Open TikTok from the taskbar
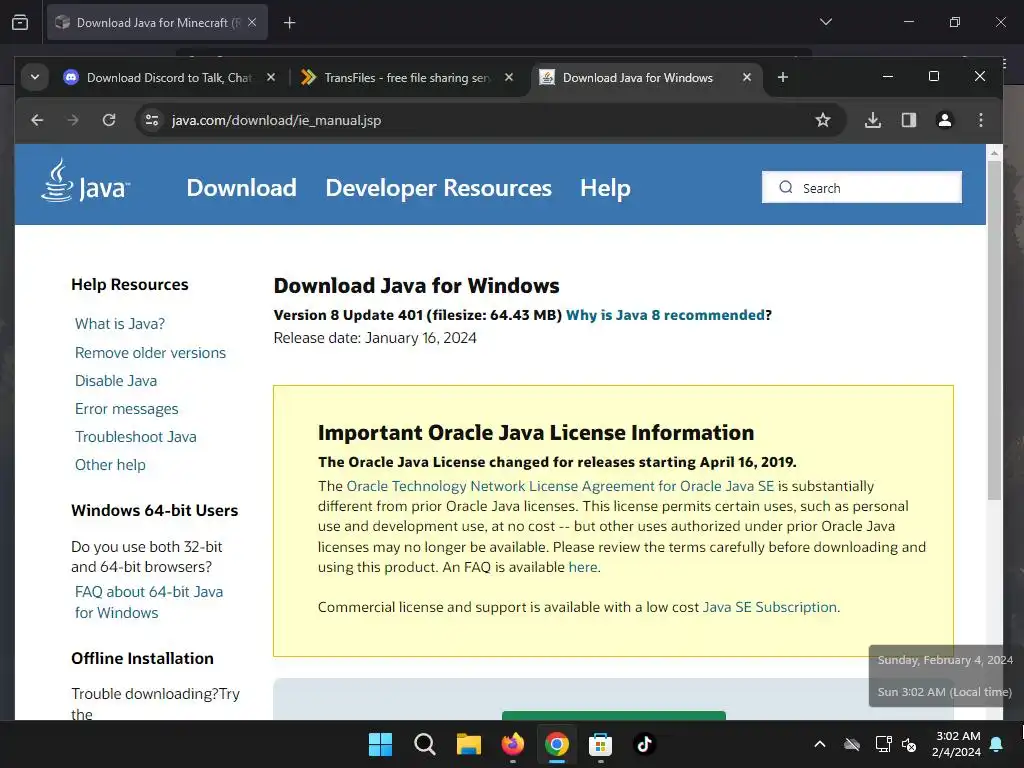Image resolution: width=1024 pixels, height=768 pixels. [645, 744]
